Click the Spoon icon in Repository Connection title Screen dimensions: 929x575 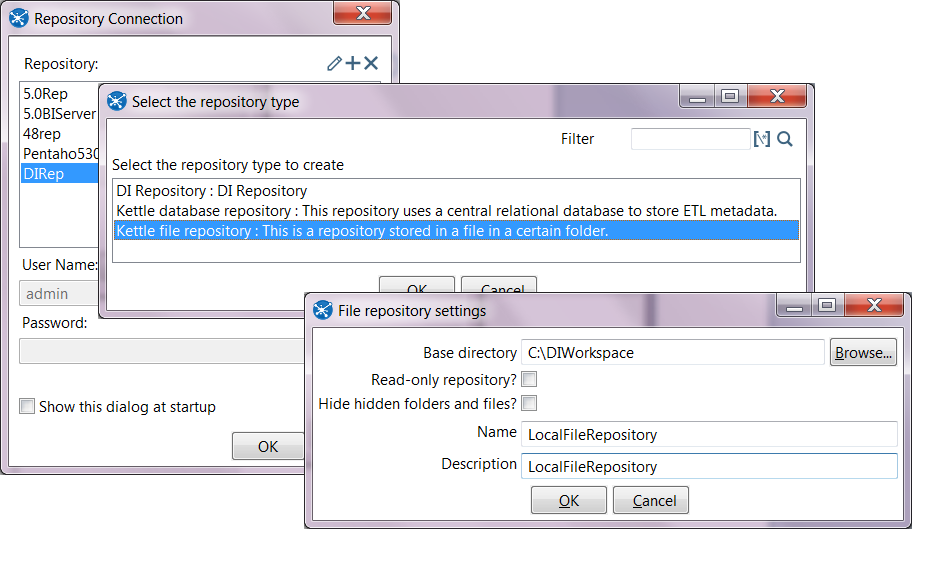pyautogui.click(x=18, y=18)
